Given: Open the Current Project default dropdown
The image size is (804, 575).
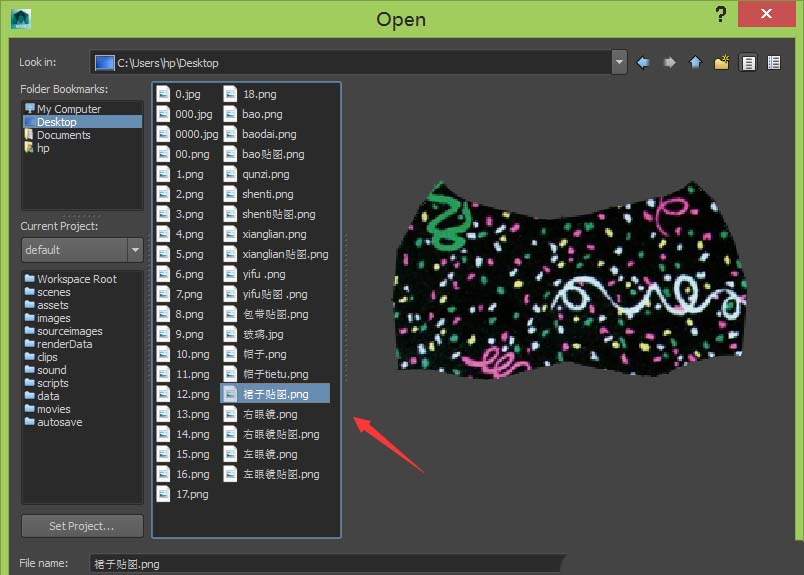Looking at the screenshot, I should click(x=135, y=250).
